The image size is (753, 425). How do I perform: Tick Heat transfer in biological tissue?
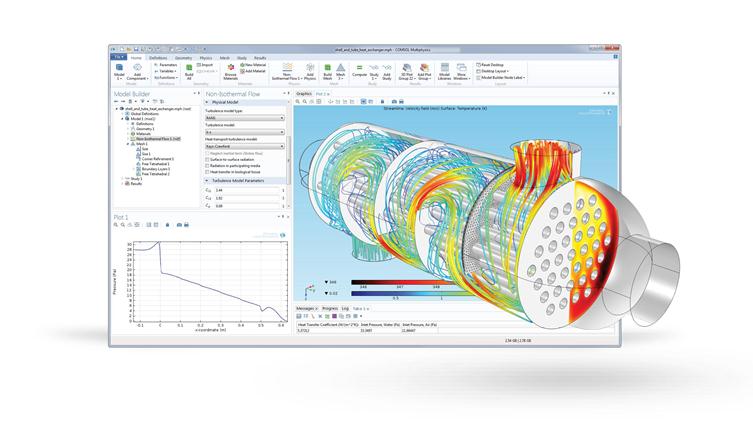[x=205, y=172]
